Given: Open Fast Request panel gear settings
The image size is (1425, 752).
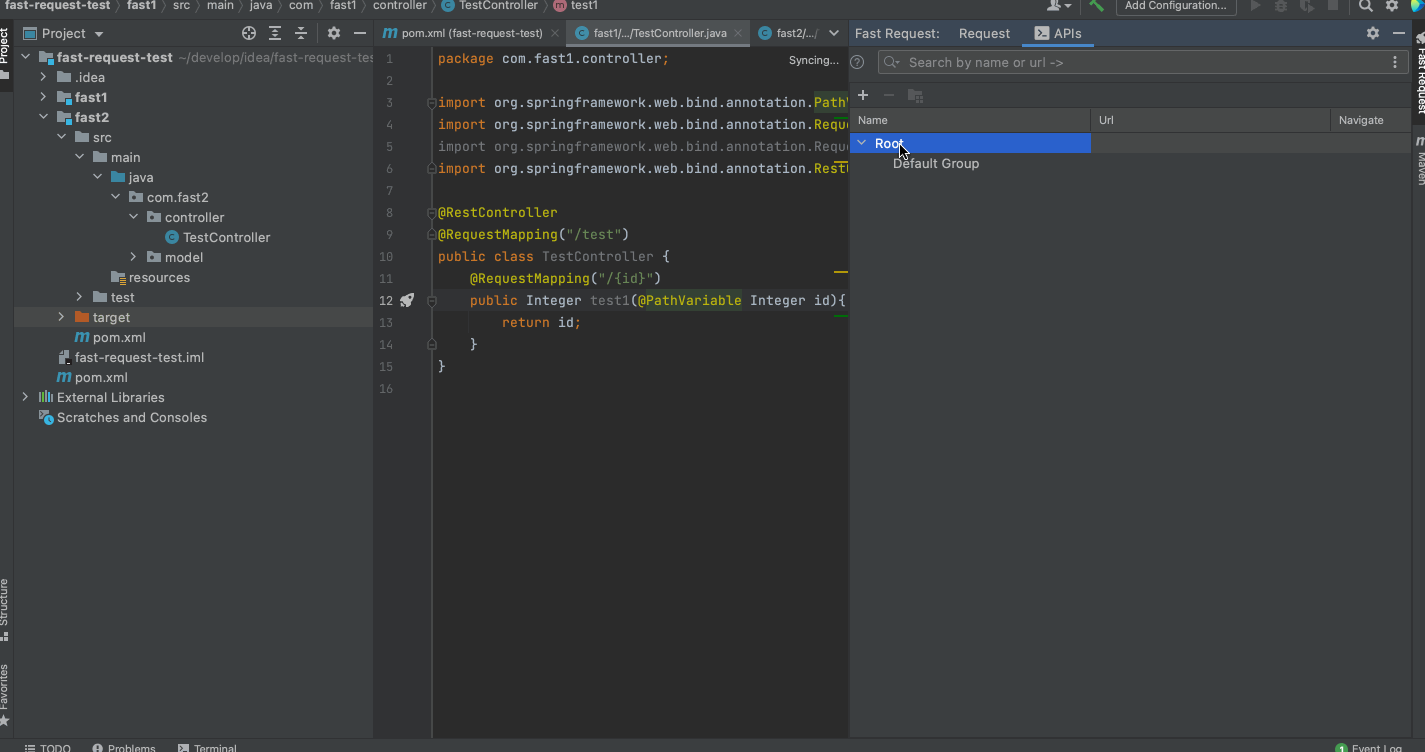Looking at the screenshot, I should [1373, 33].
